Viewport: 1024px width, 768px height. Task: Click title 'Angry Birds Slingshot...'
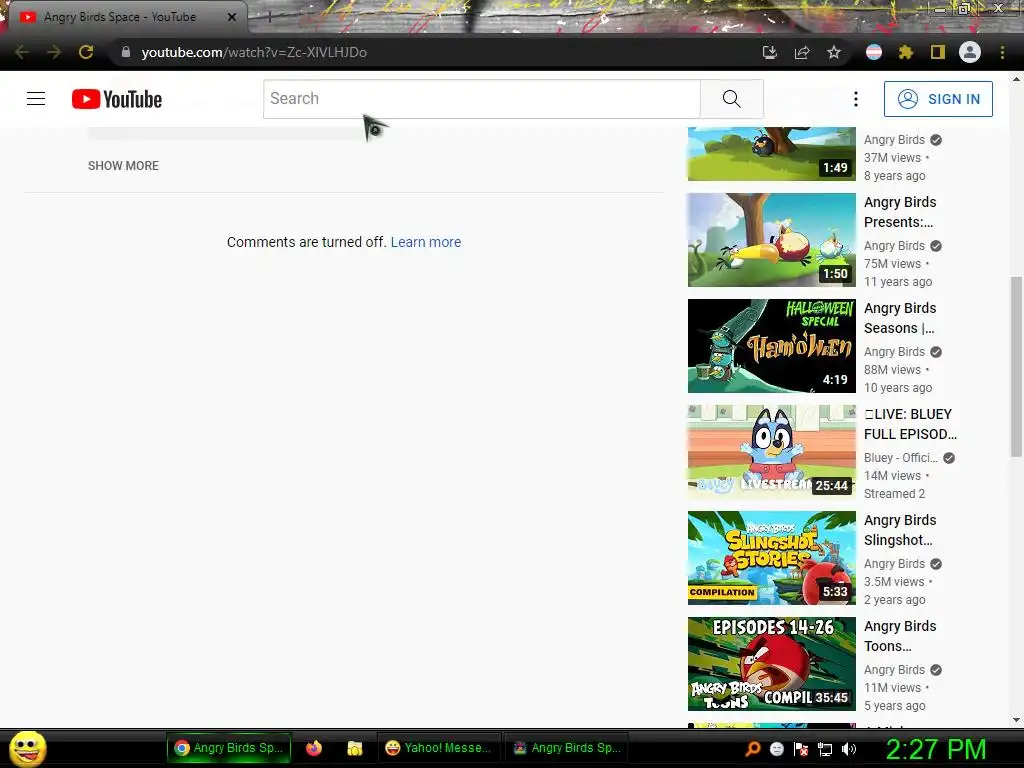point(900,530)
